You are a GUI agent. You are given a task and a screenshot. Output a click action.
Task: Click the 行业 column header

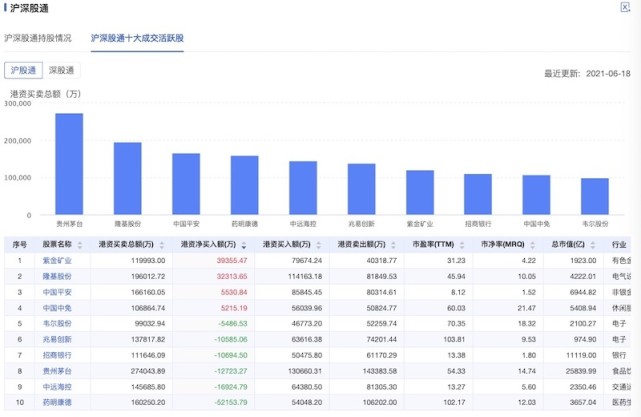pyautogui.click(x=619, y=244)
